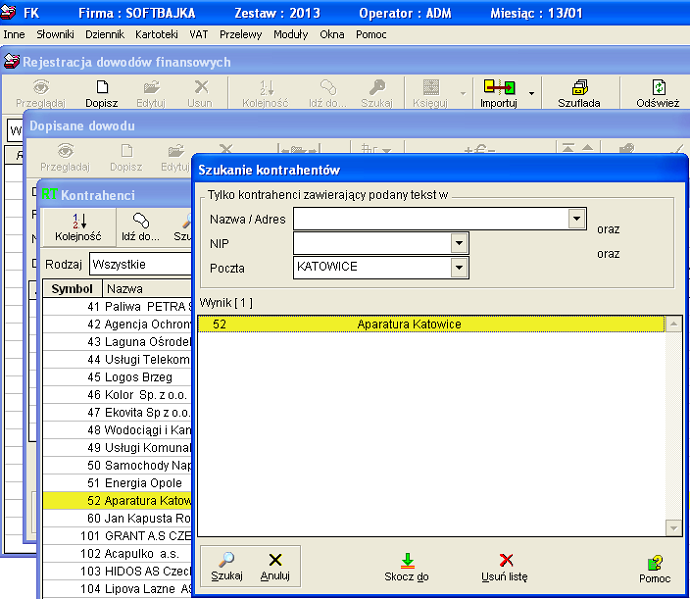The height and width of the screenshot is (599, 690).
Task: Click Edytuj in Dopisane dowodu window
Action: (175, 158)
